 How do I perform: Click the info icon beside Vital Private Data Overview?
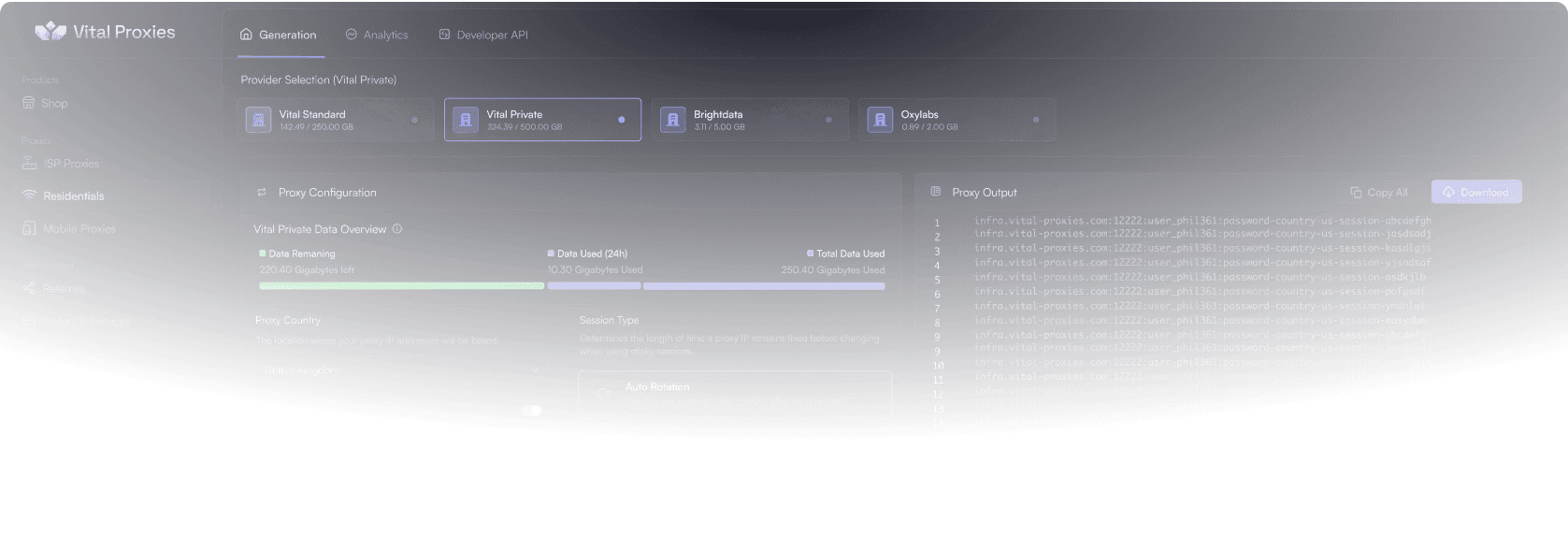(x=397, y=229)
